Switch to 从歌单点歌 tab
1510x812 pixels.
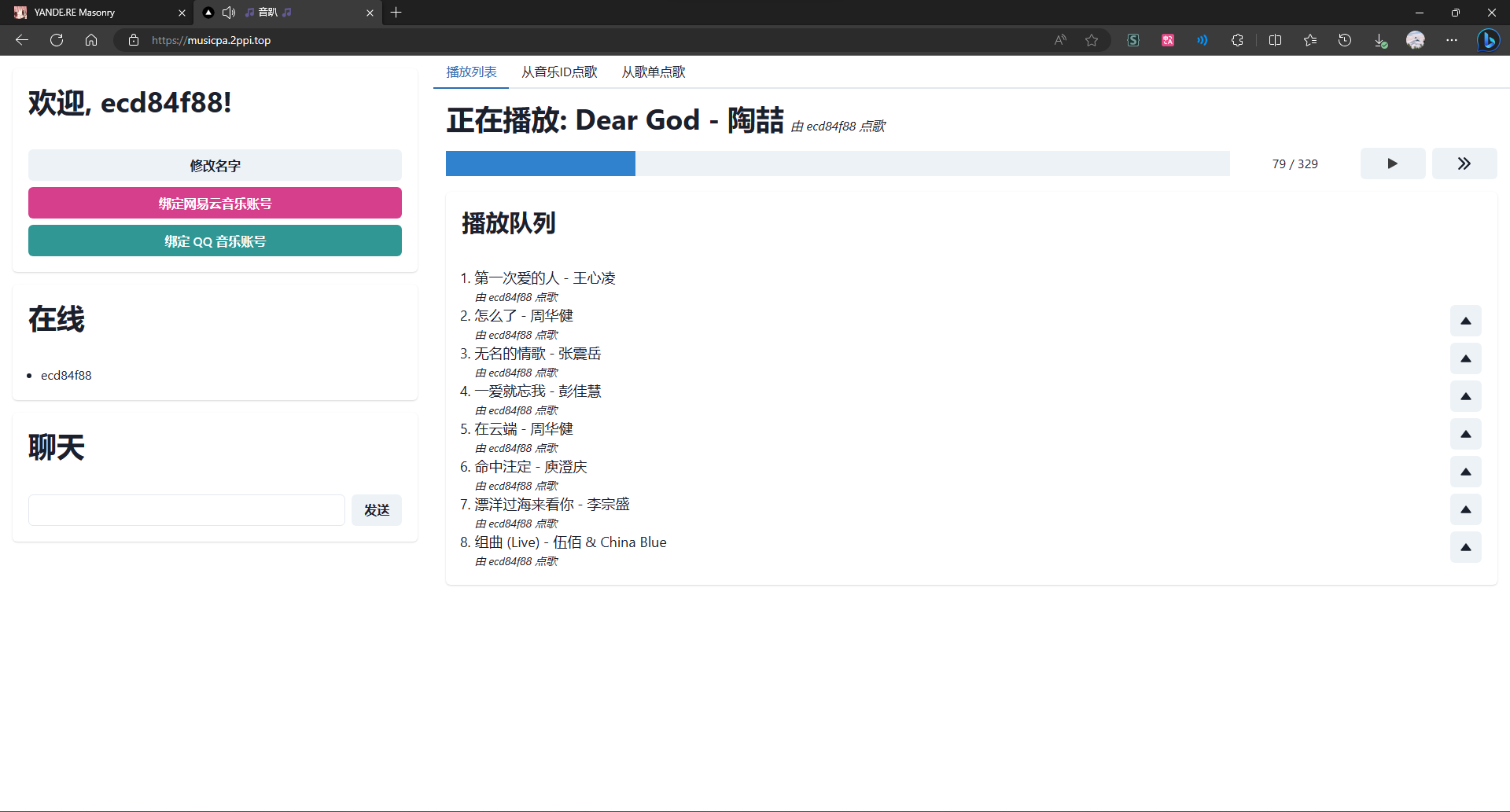tap(653, 72)
